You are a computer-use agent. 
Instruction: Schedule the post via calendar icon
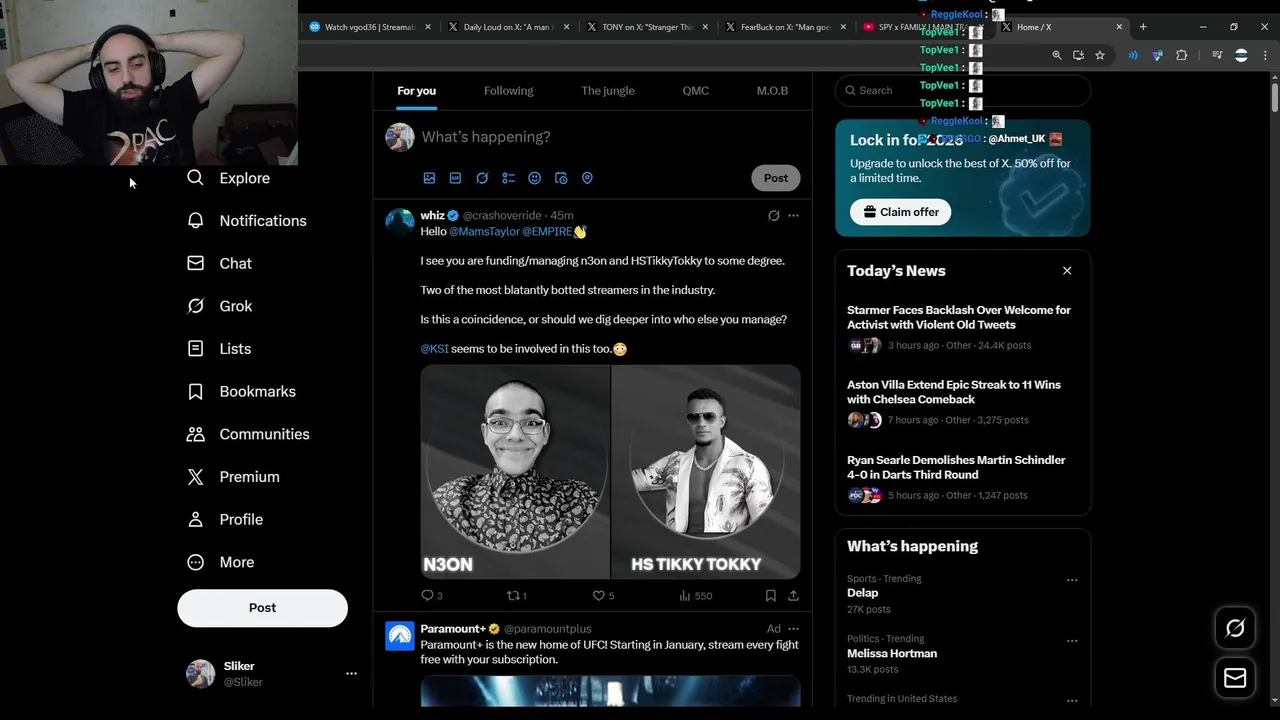coord(561,178)
